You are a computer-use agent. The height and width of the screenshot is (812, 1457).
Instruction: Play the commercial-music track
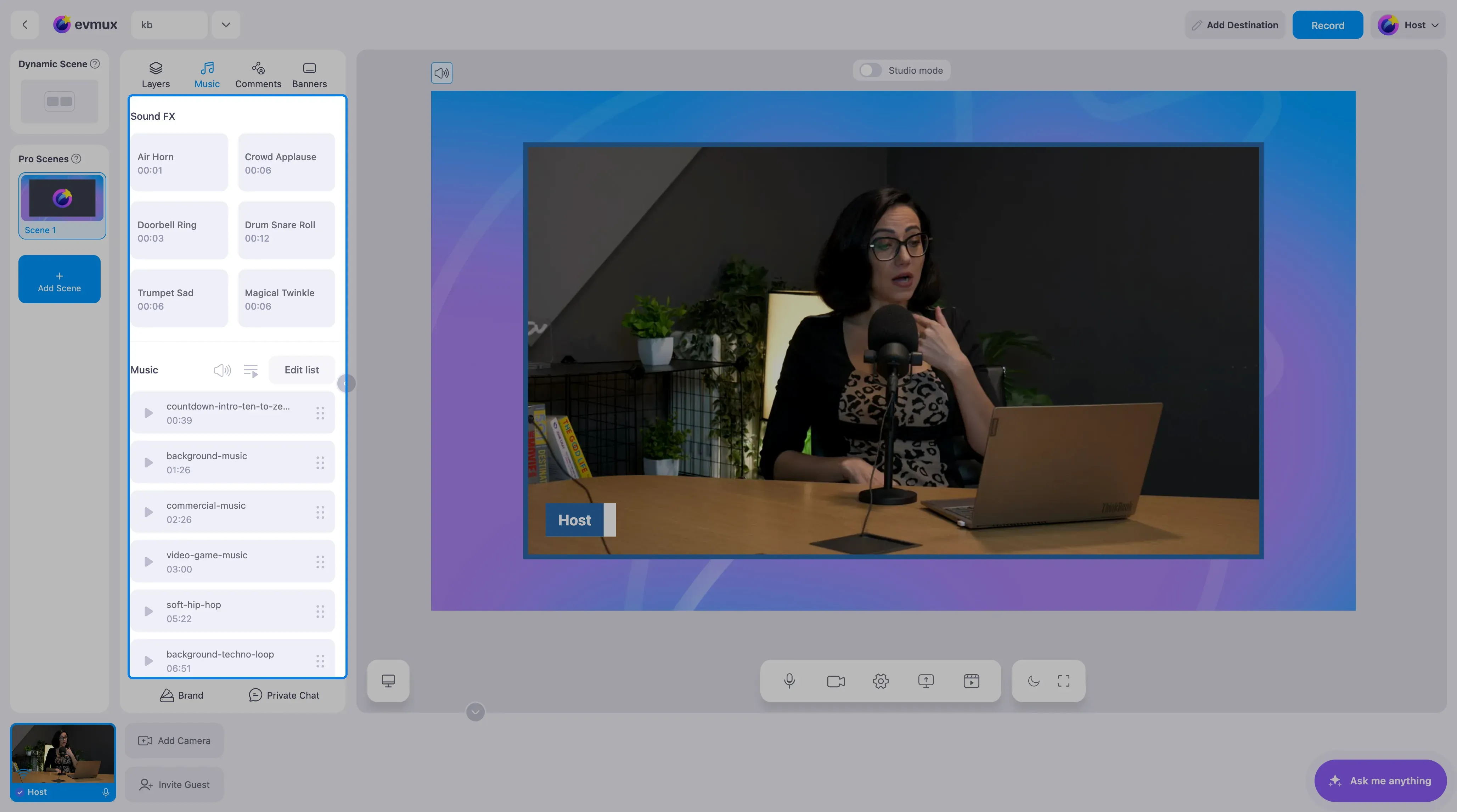148,512
